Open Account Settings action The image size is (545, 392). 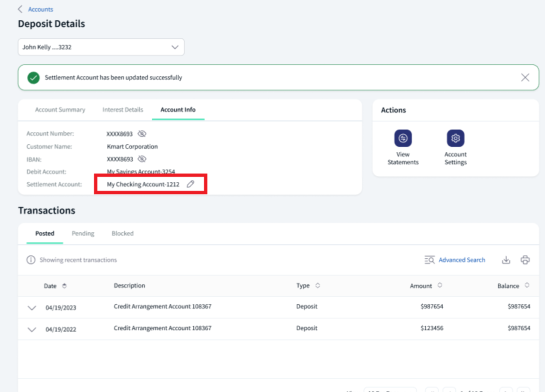click(x=455, y=147)
